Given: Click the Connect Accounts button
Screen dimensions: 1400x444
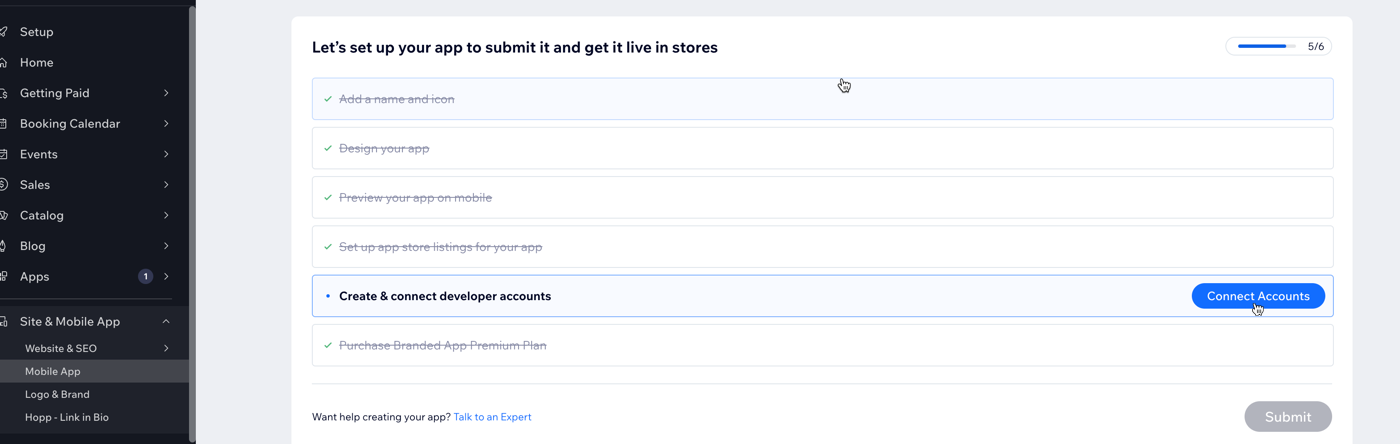Looking at the screenshot, I should tap(1258, 296).
